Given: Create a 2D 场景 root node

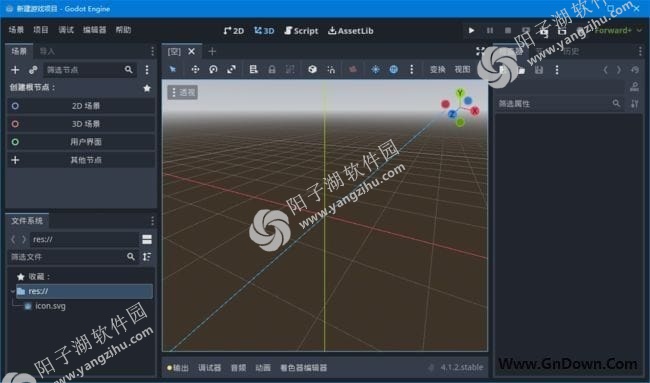Looking at the screenshot, I should tap(81, 106).
